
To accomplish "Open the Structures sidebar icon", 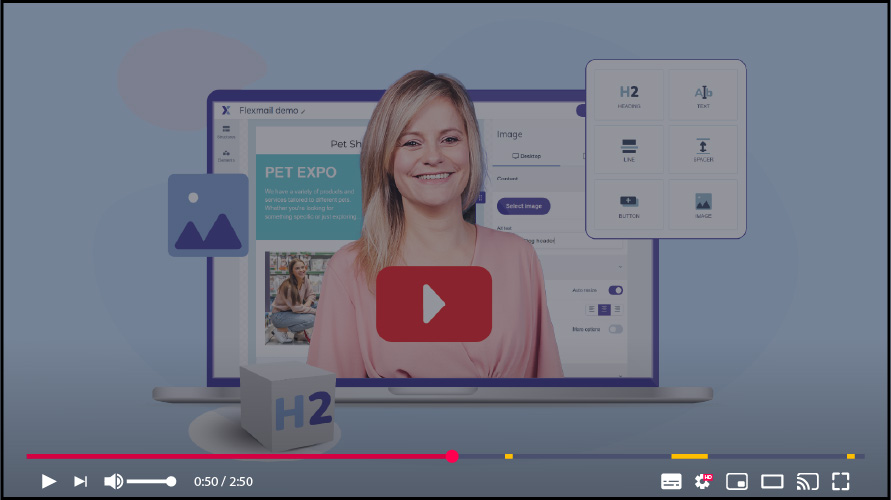I will coord(226,132).
